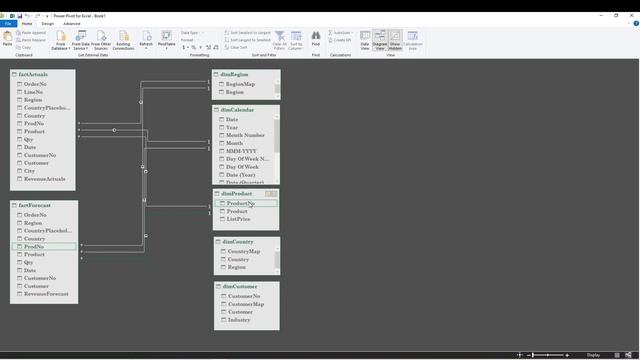Click Clear Sort in the ribbon
640x360 pixels.
236,47
